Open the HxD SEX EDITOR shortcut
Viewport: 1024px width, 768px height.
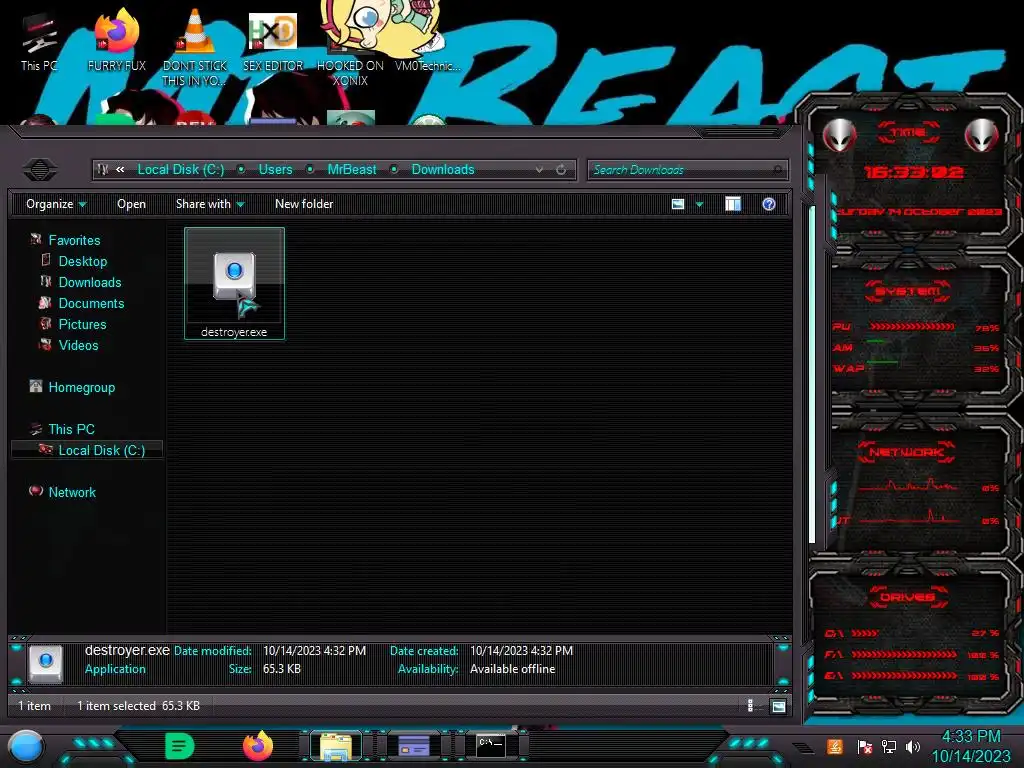coord(273,42)
